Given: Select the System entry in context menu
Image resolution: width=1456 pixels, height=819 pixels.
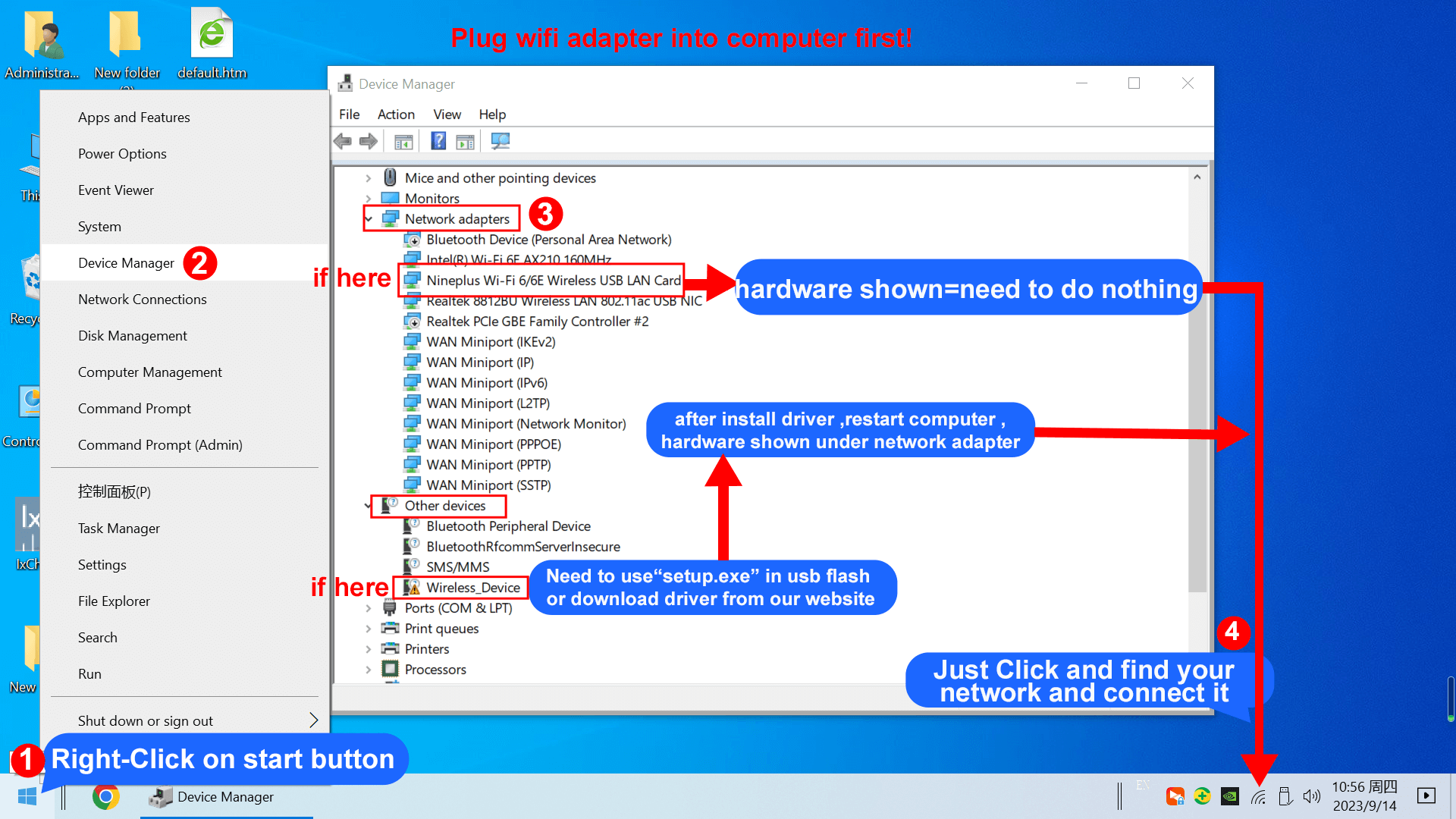Looking at the screenshot, I should (184, 227).
